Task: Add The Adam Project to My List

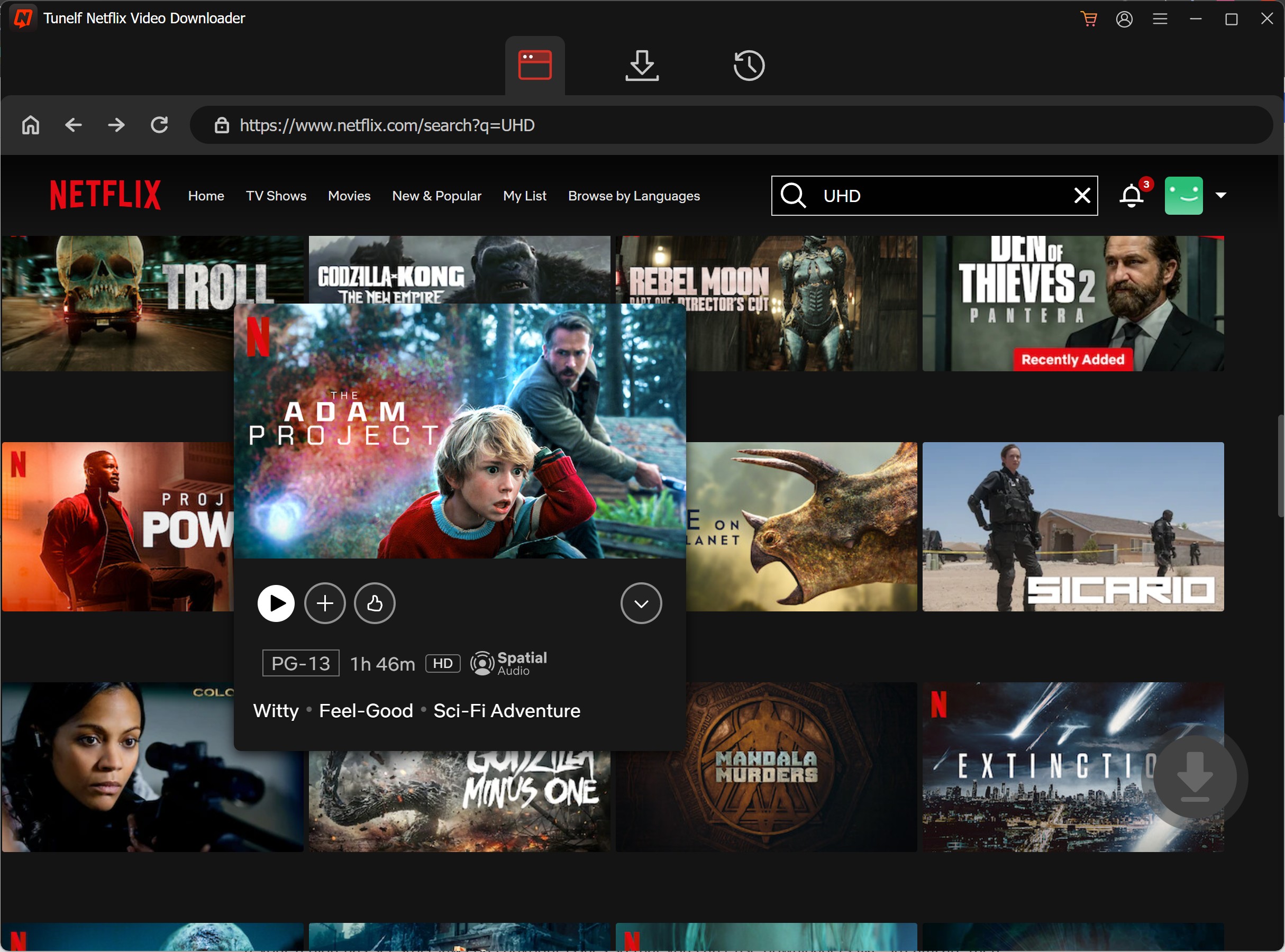Action: pos(325,603)
